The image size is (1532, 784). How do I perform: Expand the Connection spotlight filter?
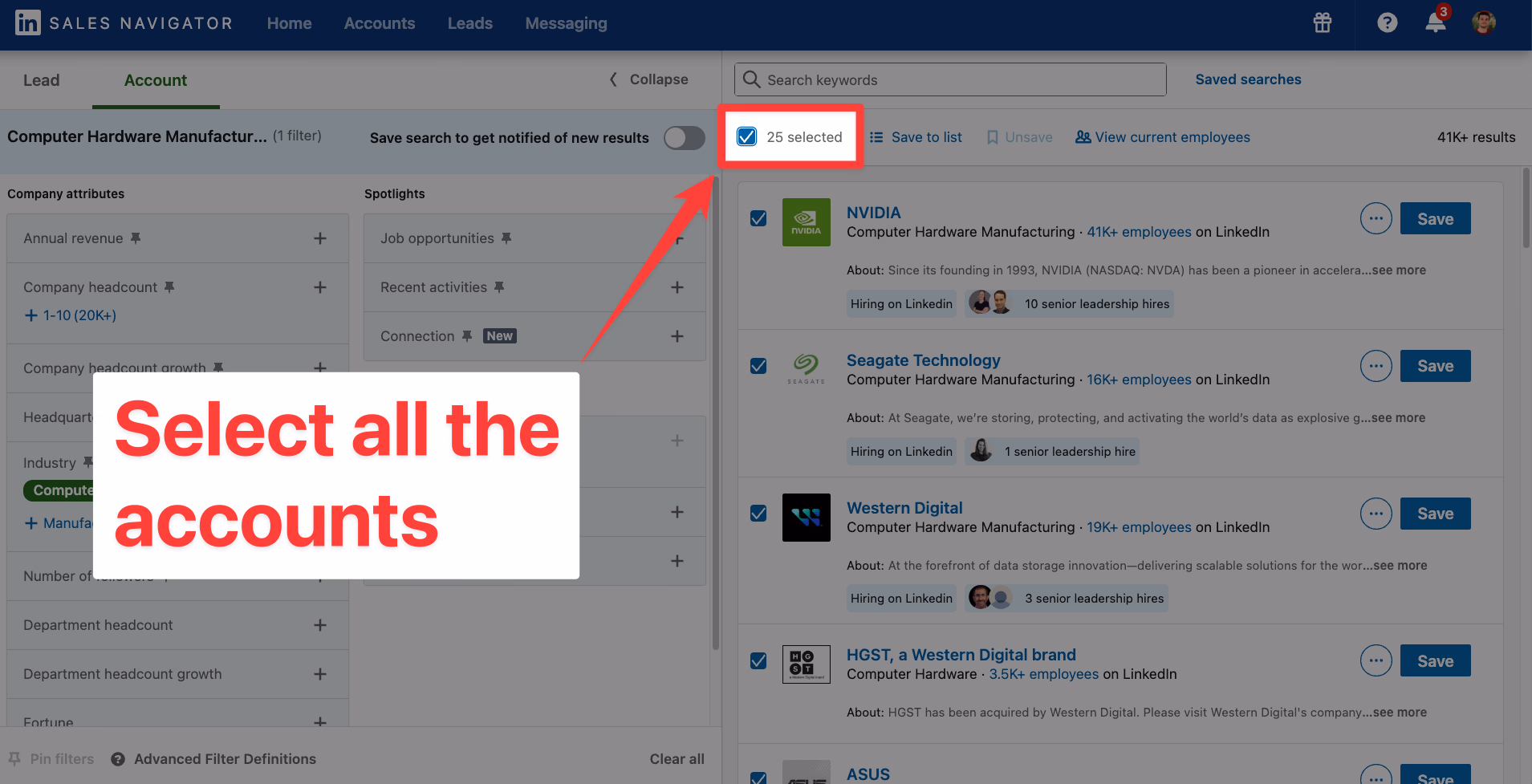677,336
